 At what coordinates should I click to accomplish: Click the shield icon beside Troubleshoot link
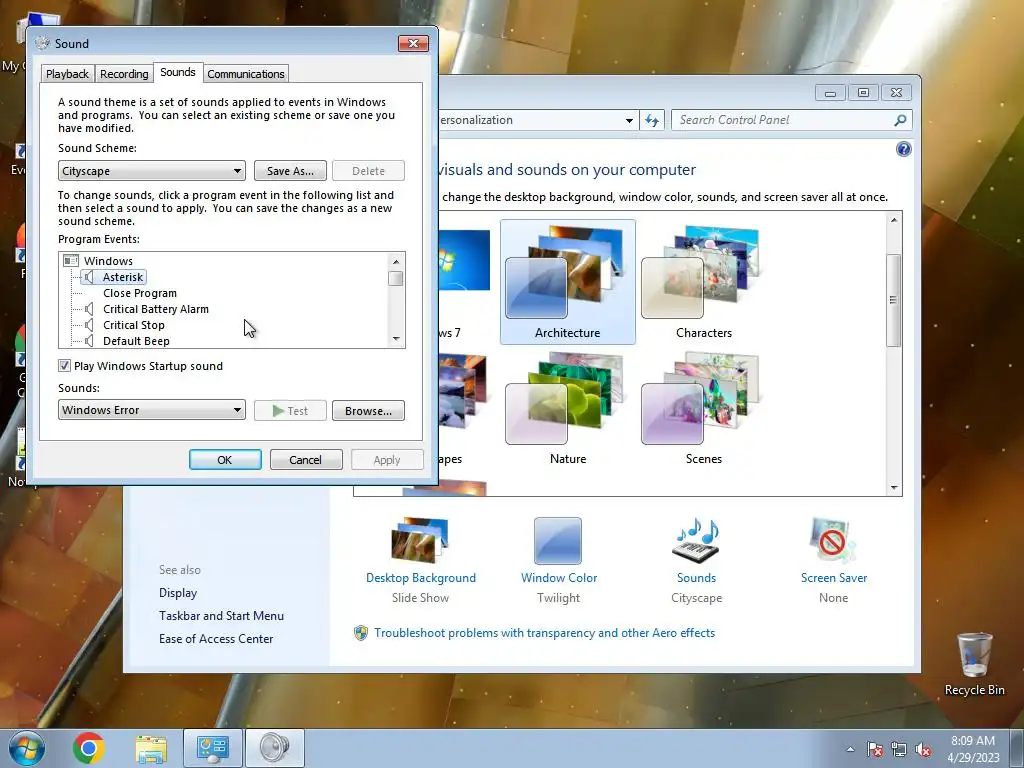(x=360, y=633)
